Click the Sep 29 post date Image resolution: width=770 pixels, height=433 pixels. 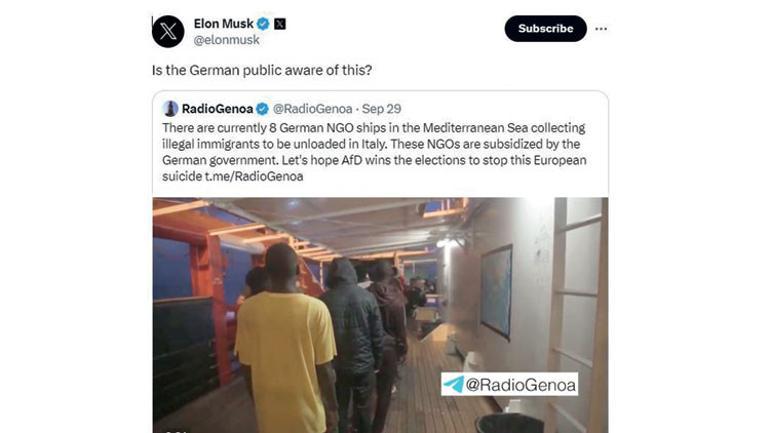[382, 108]
